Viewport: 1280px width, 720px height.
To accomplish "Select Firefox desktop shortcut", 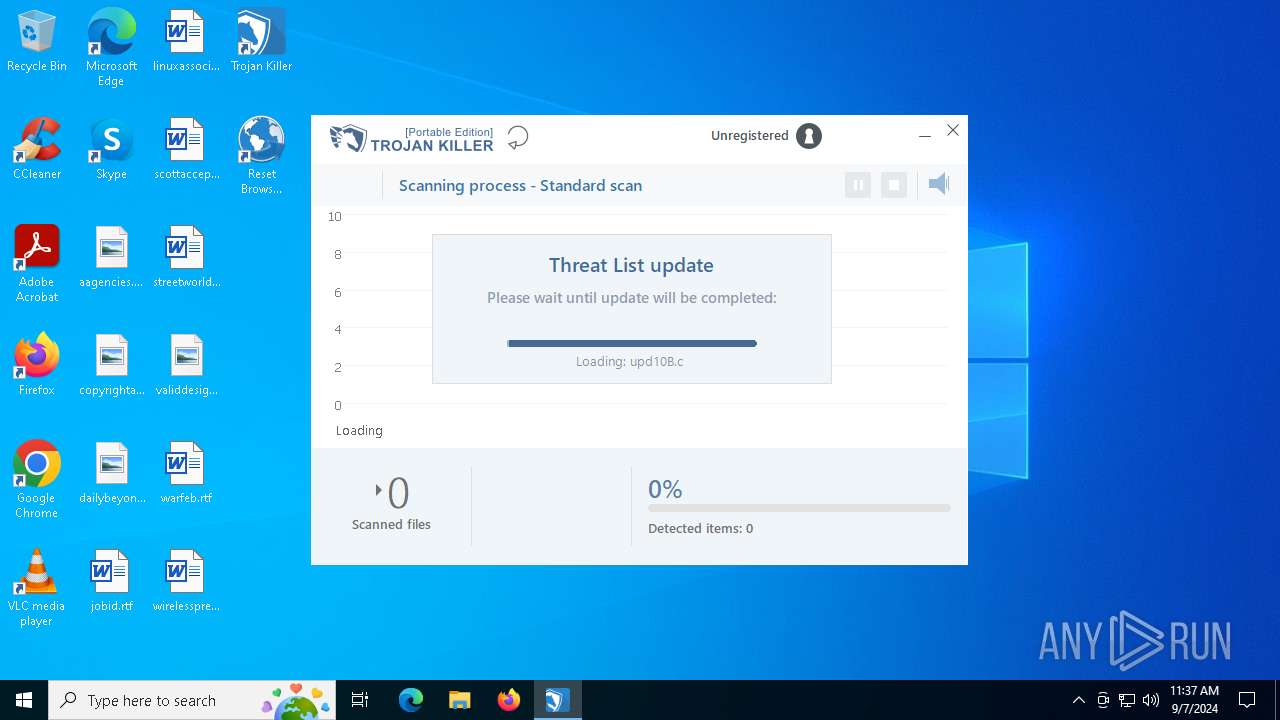I will (x=37, y=366).
